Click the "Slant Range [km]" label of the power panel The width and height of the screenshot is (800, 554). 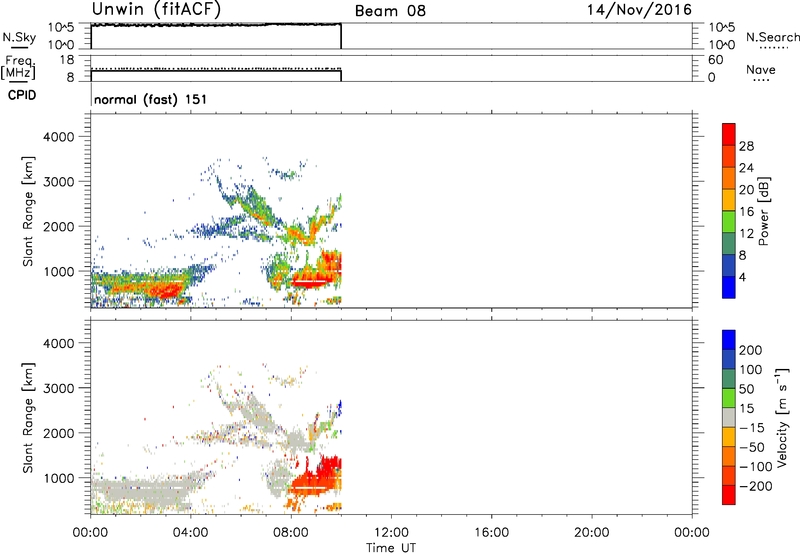(x=28, y=211)
